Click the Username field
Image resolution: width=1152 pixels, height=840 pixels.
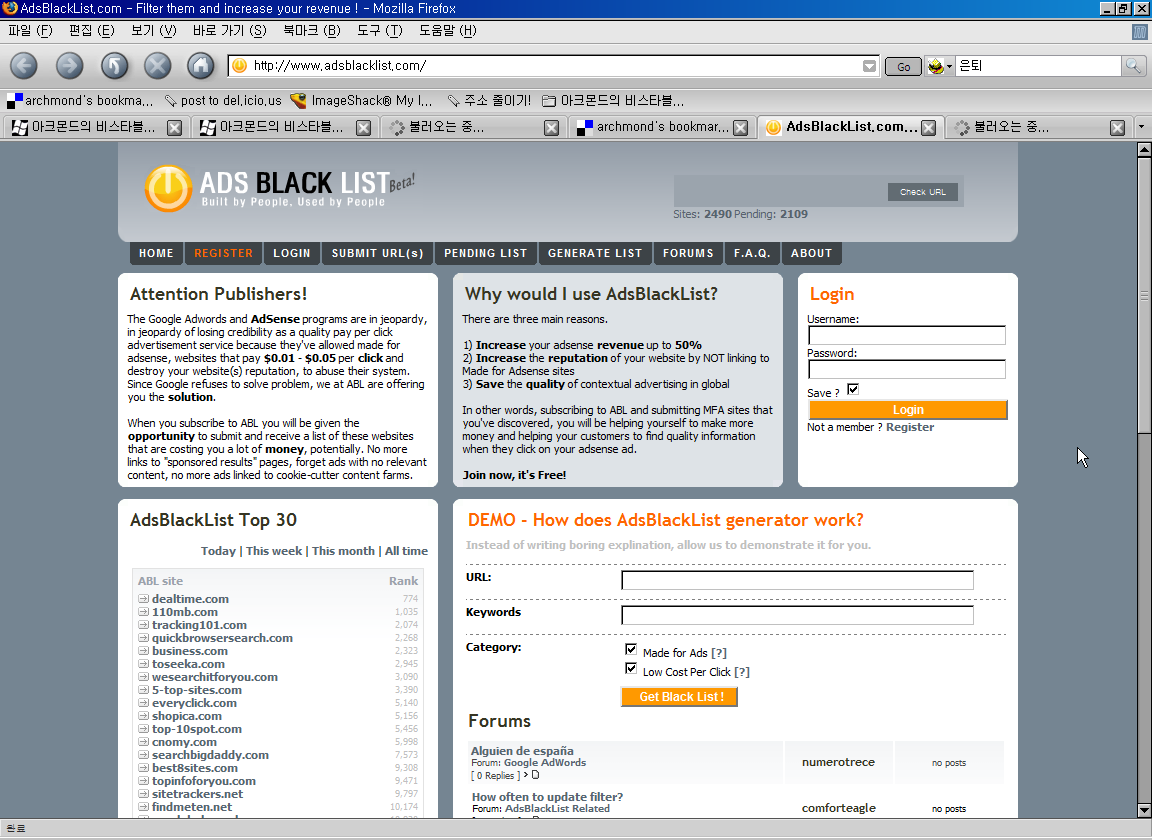coord(907,335)
